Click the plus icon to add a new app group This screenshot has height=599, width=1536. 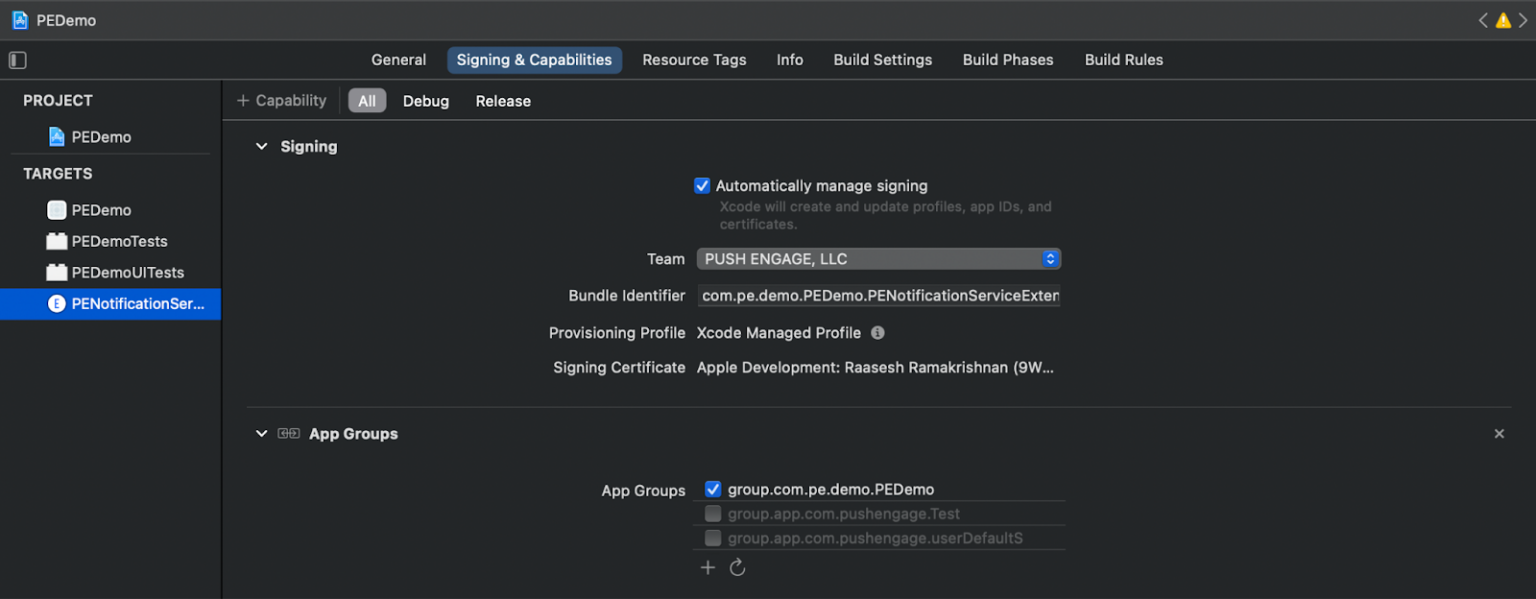coord(708,567)
